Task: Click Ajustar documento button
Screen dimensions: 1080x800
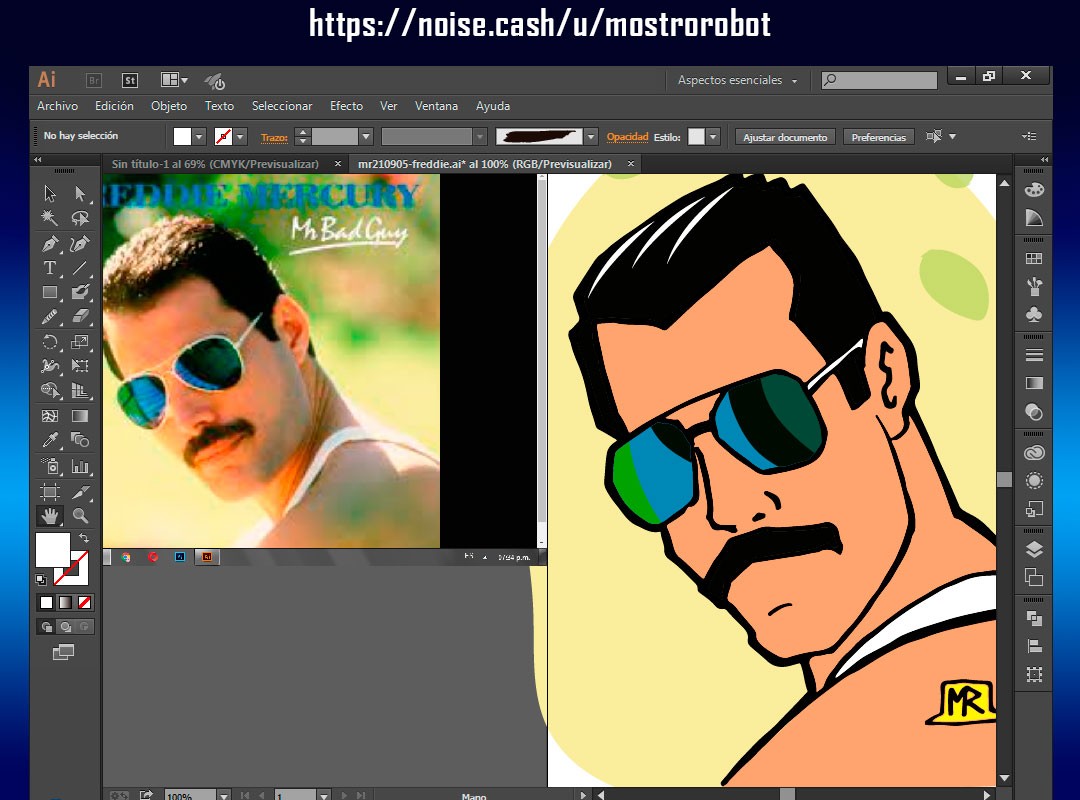Action: click(x=785, y=137)
